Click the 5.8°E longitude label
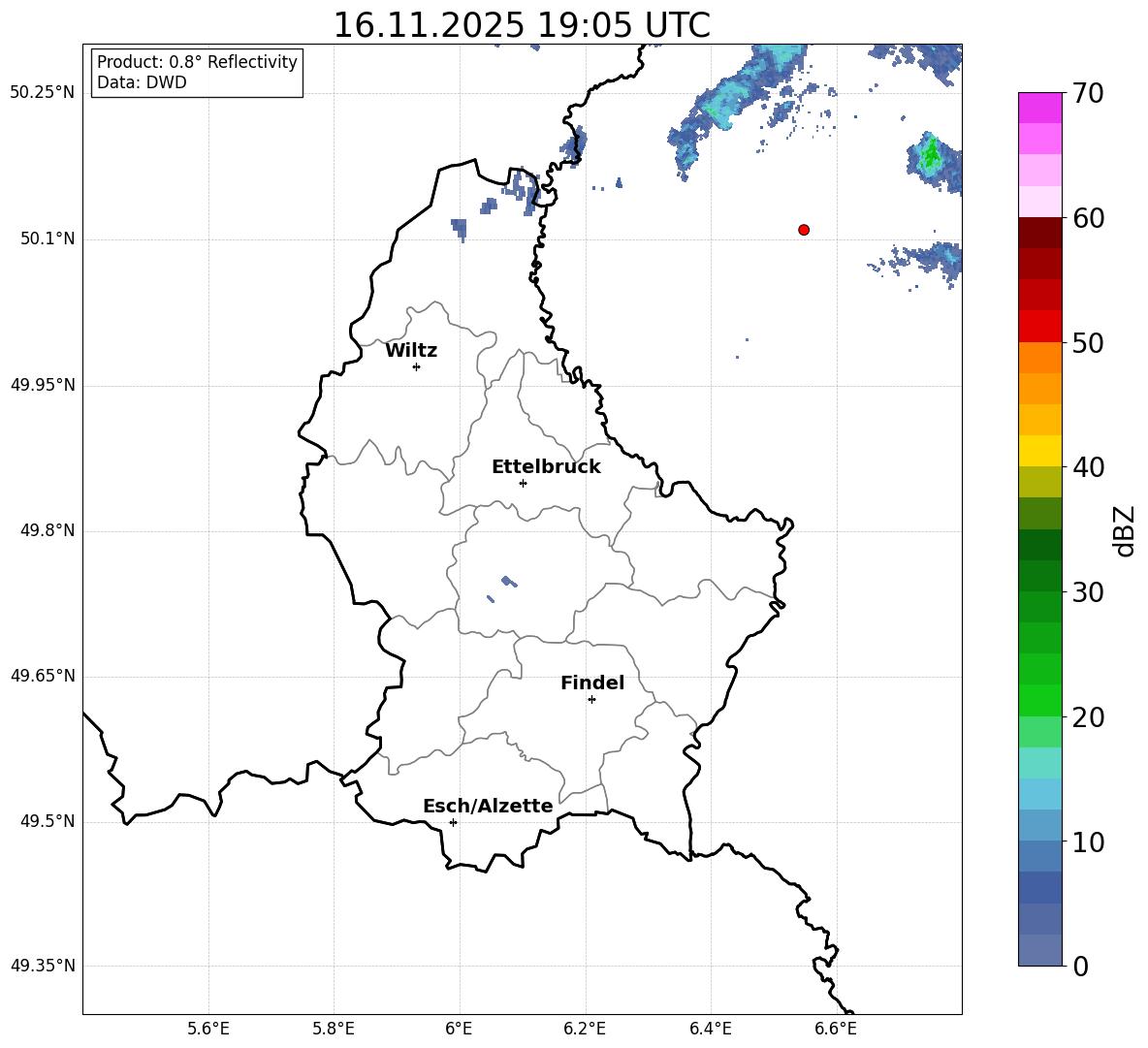This screenshot has height=1048, width=1148. [x=334, y=1029]
